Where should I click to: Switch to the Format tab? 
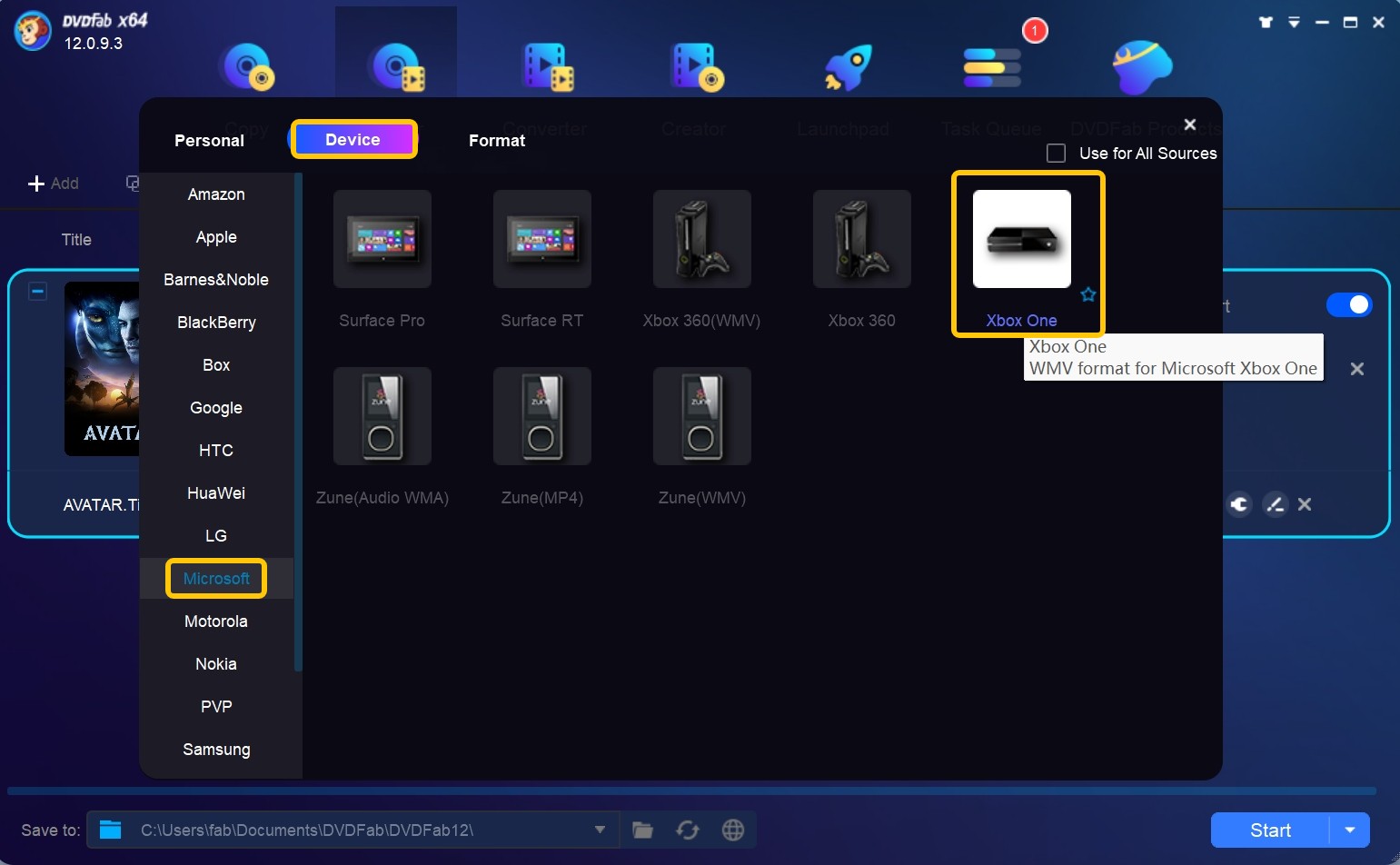coord(496,140)
